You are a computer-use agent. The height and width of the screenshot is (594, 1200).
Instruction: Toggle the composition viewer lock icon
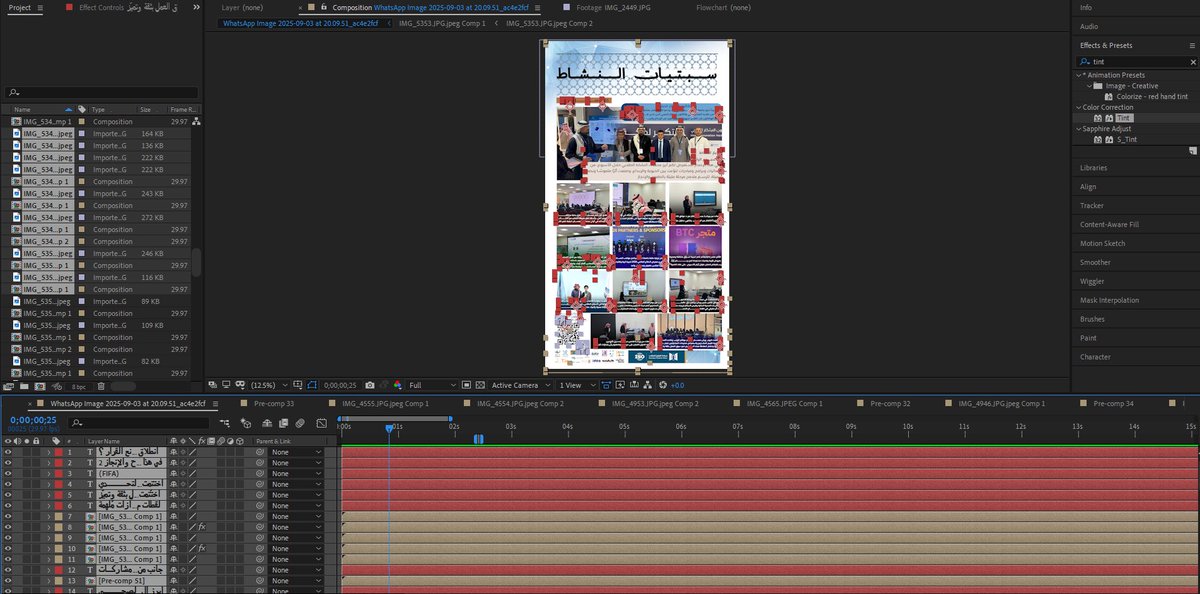pos(324,7)
